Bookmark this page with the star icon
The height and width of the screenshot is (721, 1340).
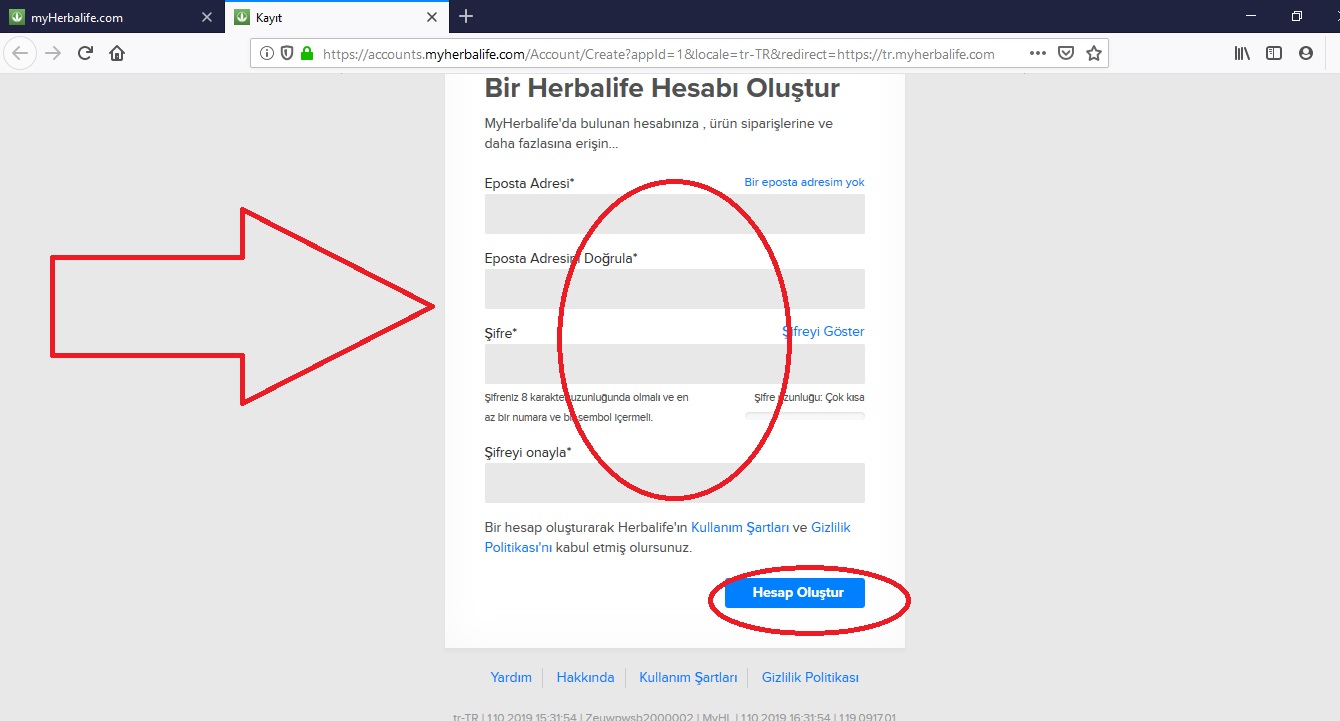coord(1094,54)
